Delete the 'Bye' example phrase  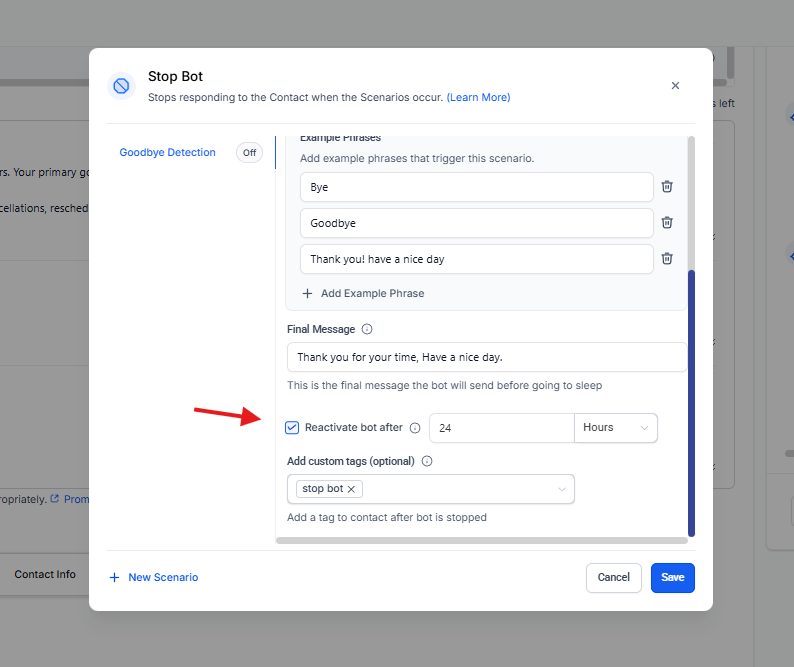pos(667,187)
